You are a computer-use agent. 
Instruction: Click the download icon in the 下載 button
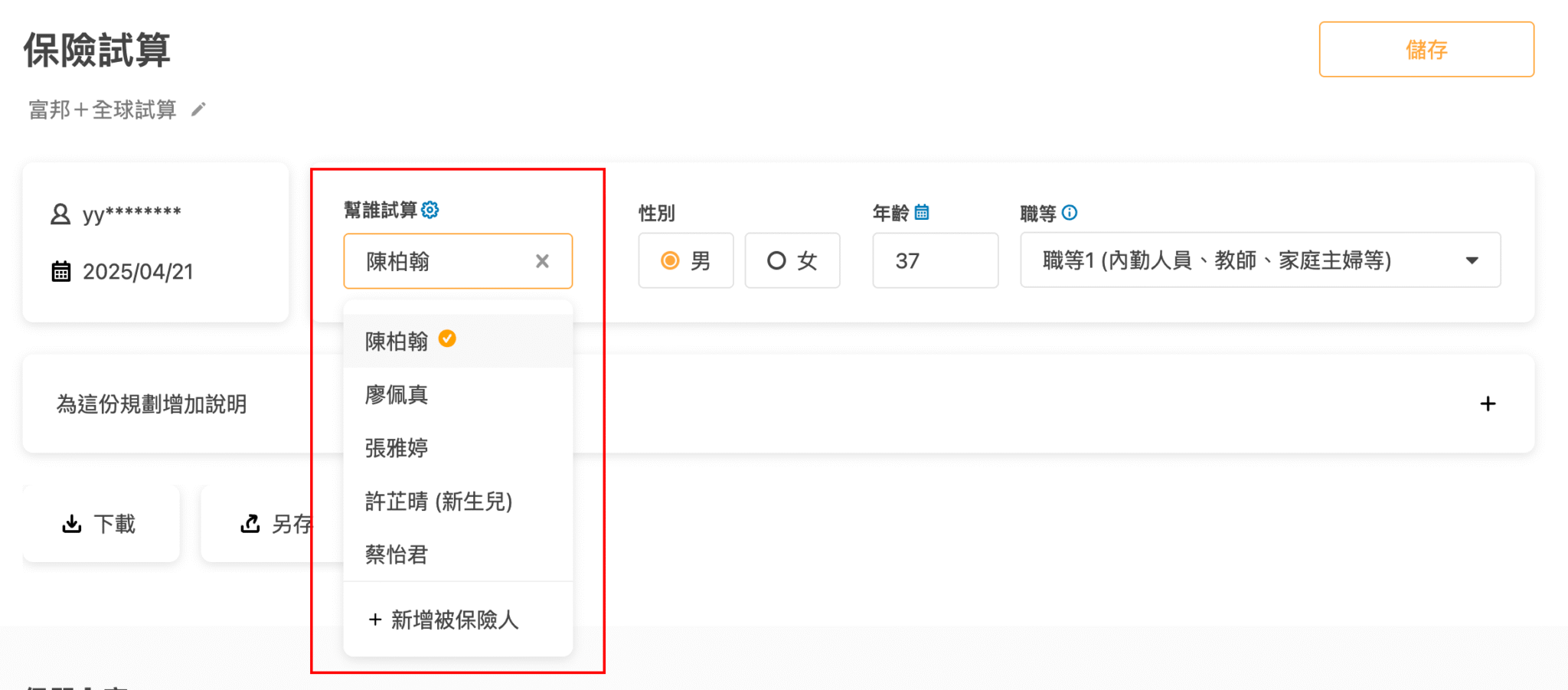(x=71, y=523)
